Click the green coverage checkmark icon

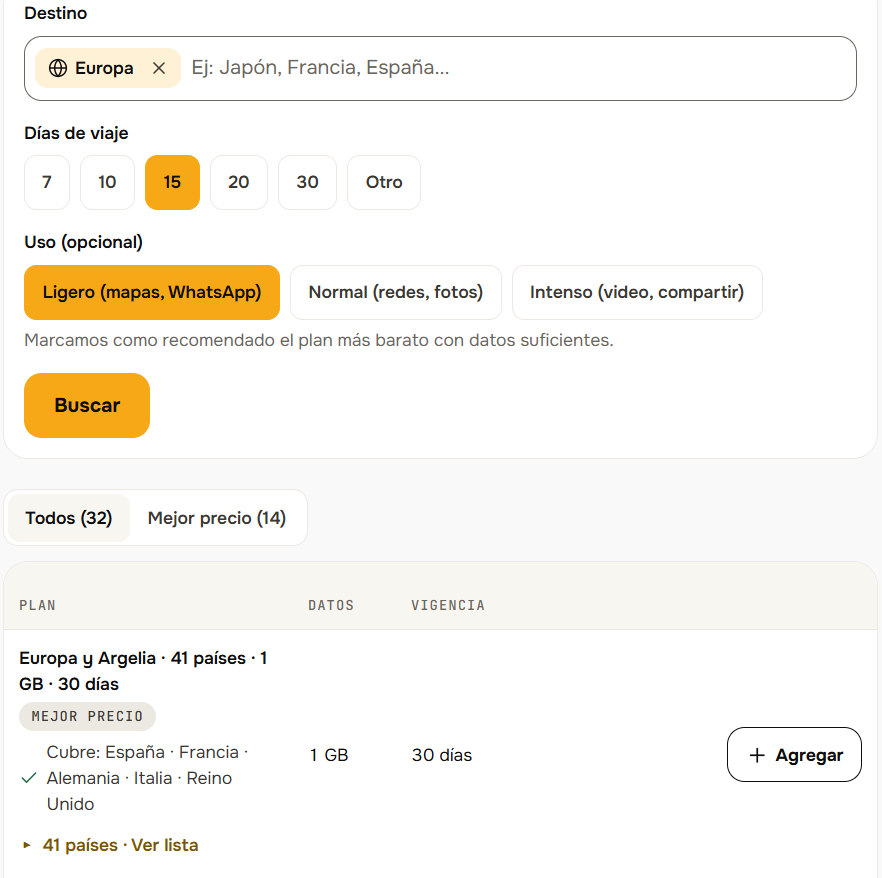point(29,778)
